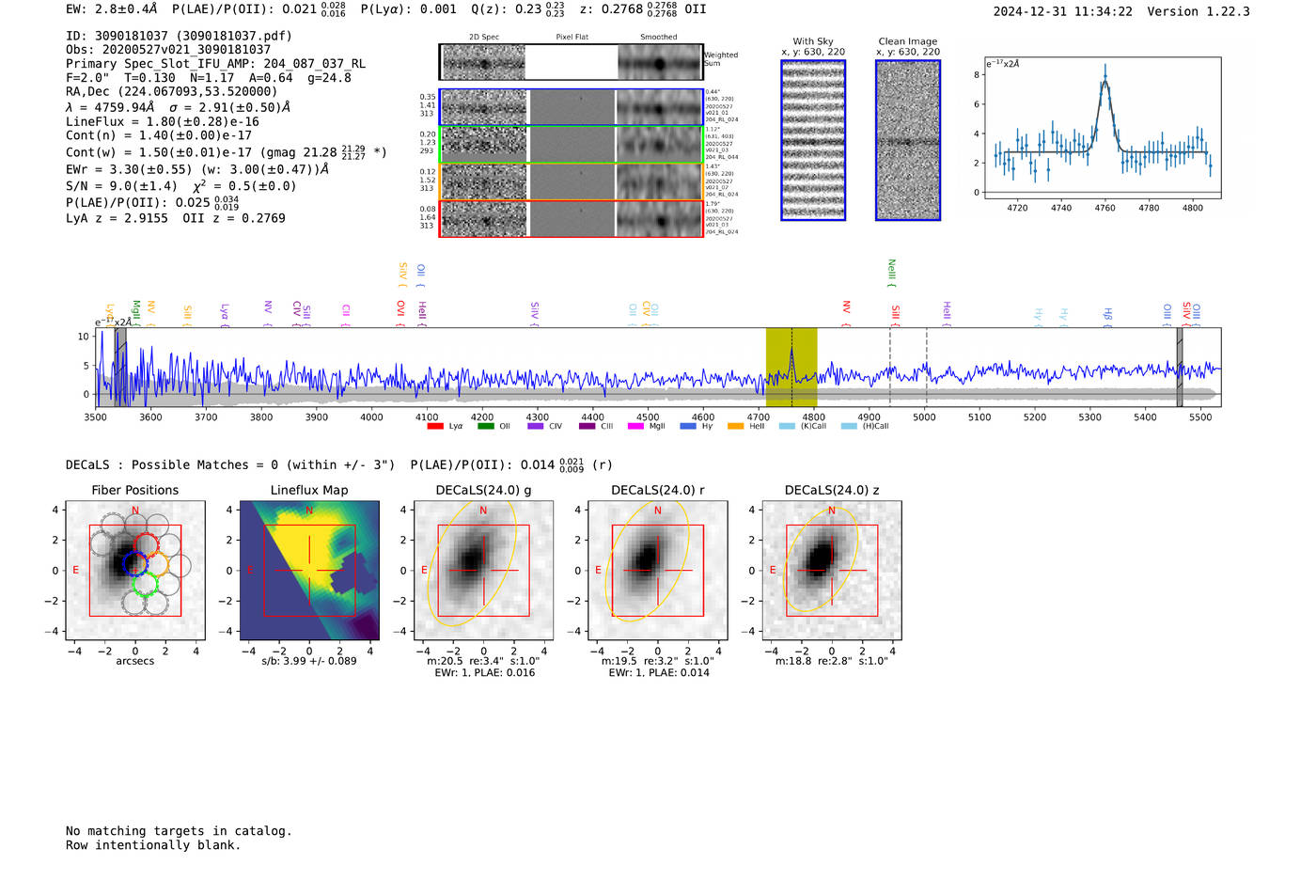The width and height of the screenshot is (1316, 896).
Task: Open the DECaLS(24.0) r image
Action: pos(657,570)
